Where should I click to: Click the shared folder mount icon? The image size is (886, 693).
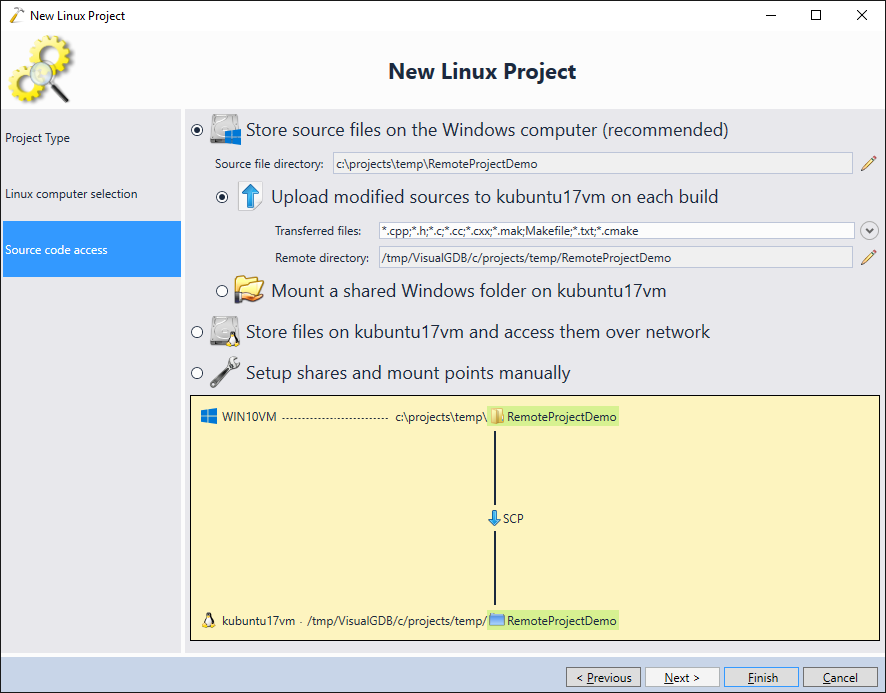click(249, 289)
